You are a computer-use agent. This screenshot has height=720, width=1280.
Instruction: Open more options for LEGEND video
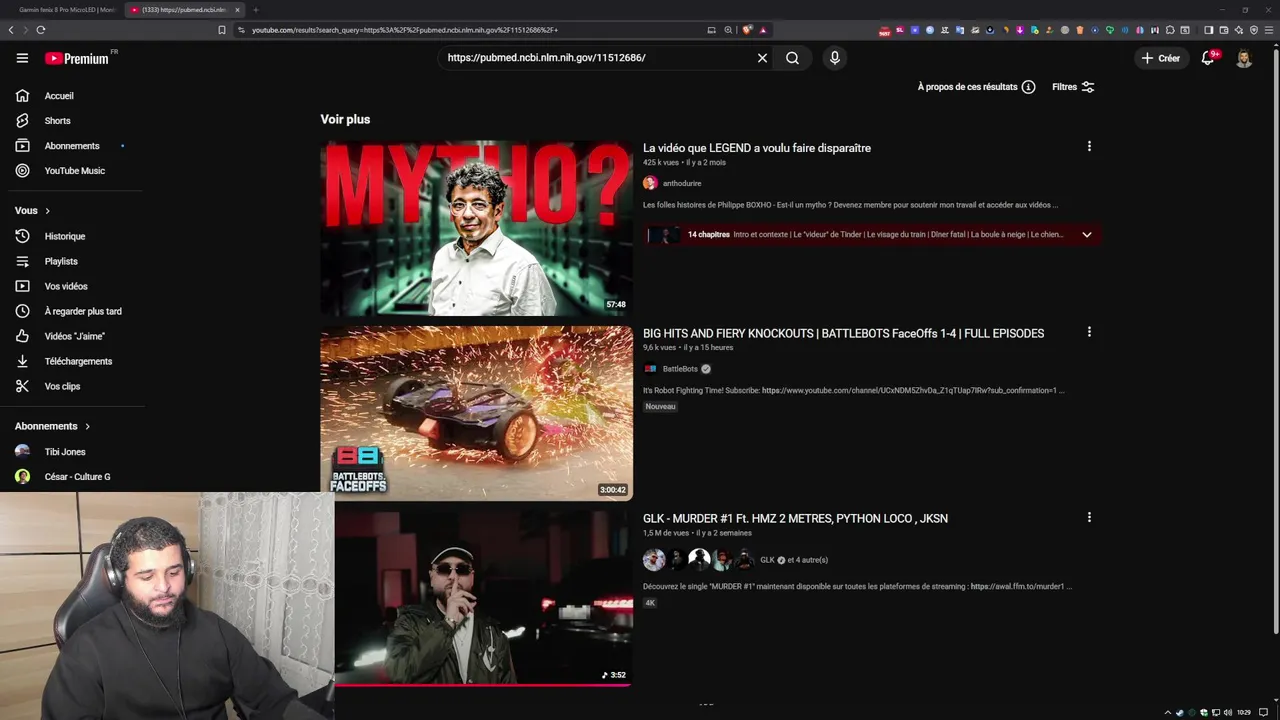(x=1089, y=146)
